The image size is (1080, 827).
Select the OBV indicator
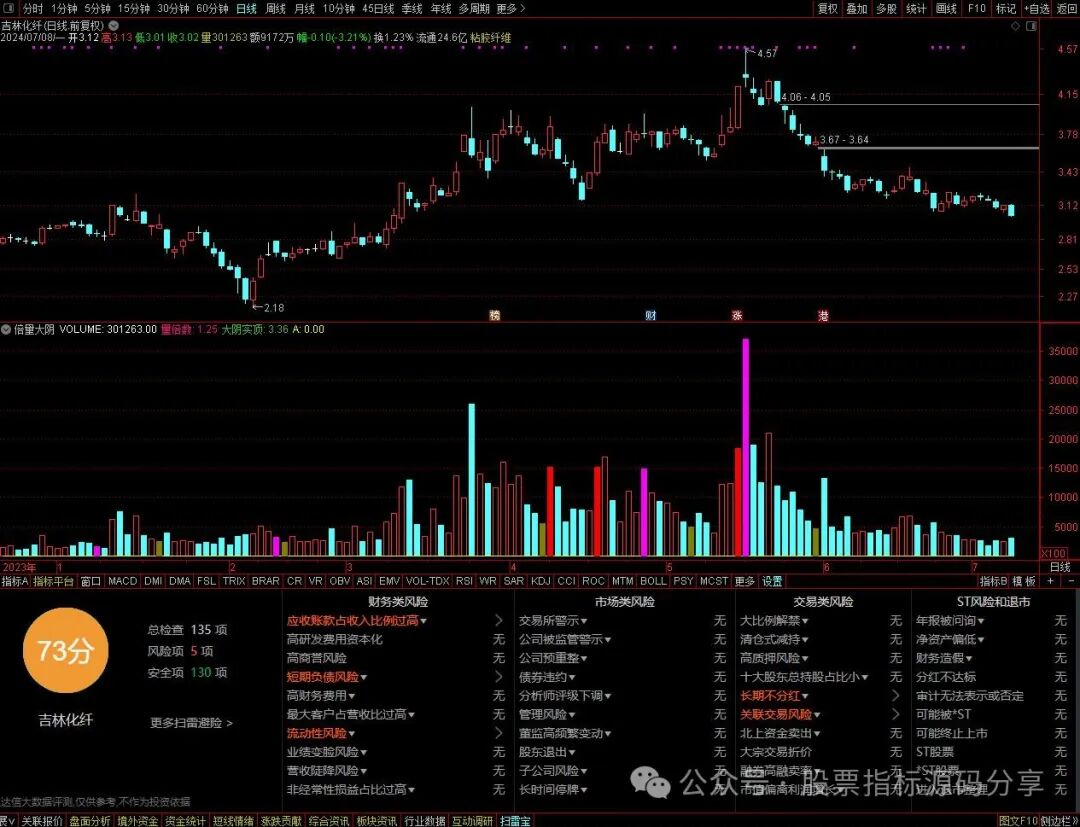tap(340, 581)
